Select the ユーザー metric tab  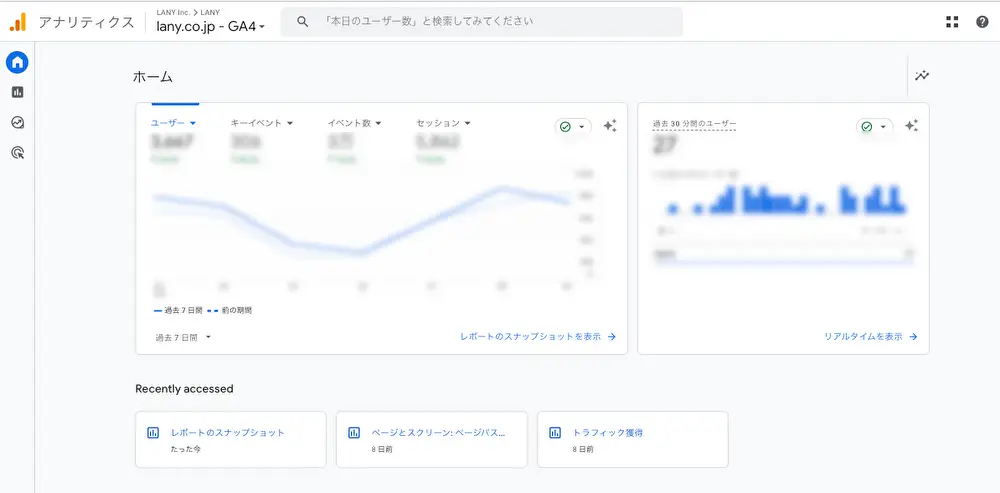pyautogui.click(x=173, y=123)
